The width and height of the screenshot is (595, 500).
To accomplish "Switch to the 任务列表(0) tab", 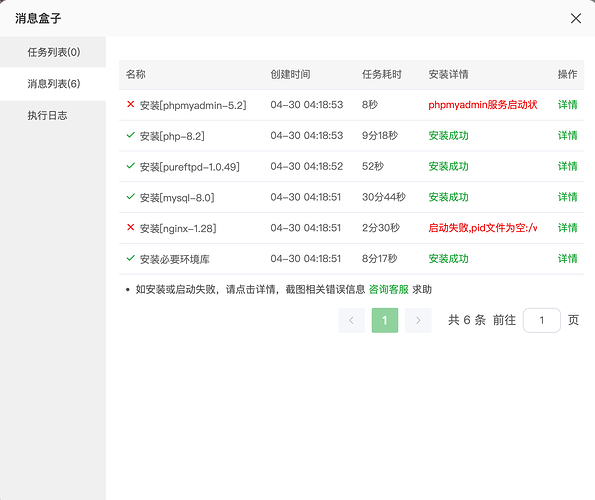I will 53,52.
